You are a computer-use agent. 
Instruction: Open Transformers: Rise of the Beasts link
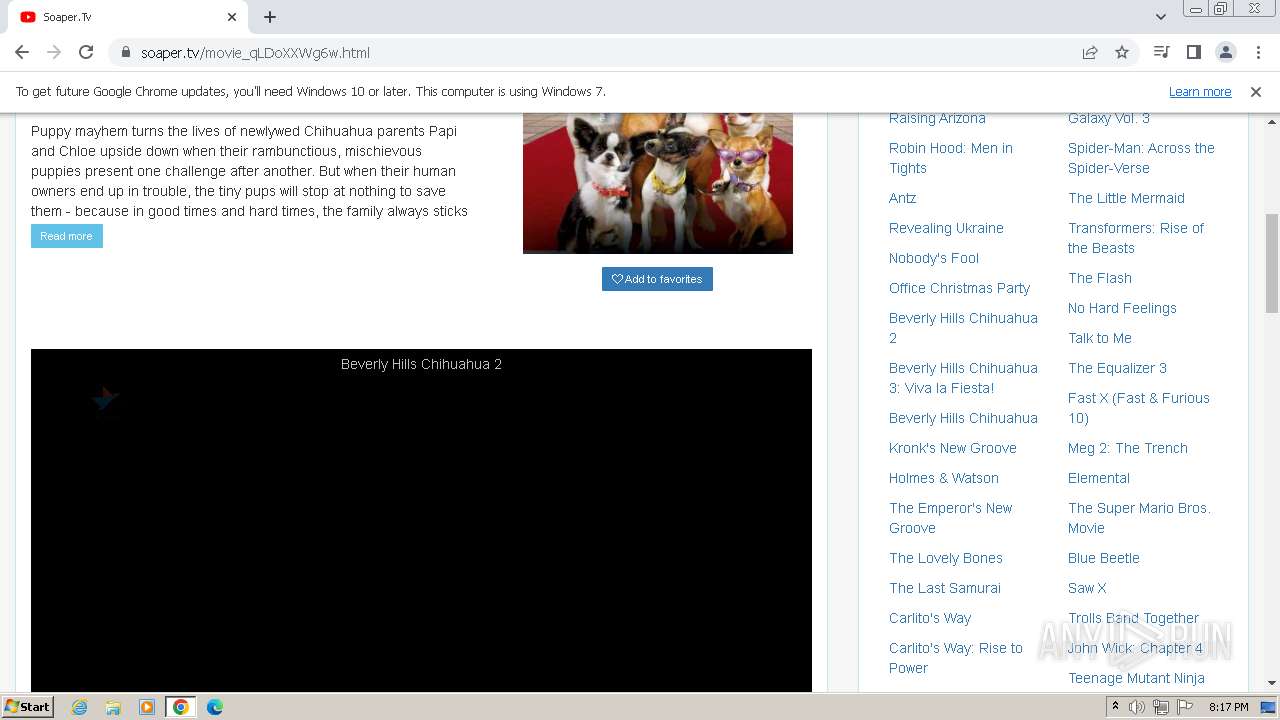[x=1135, y=238]
